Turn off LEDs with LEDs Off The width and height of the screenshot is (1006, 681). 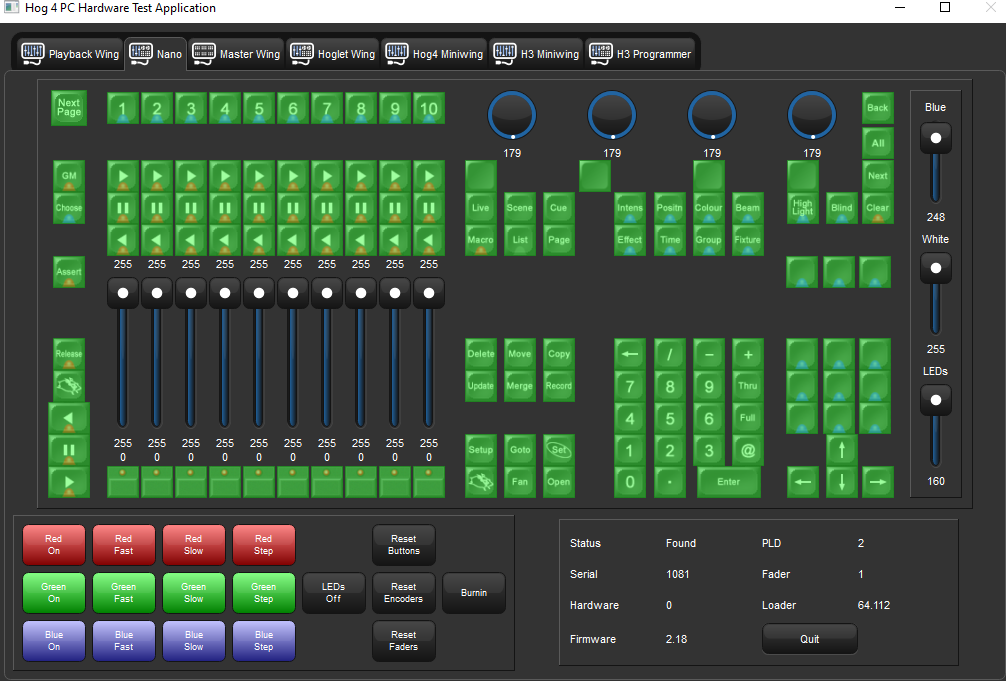click(333, 593)
